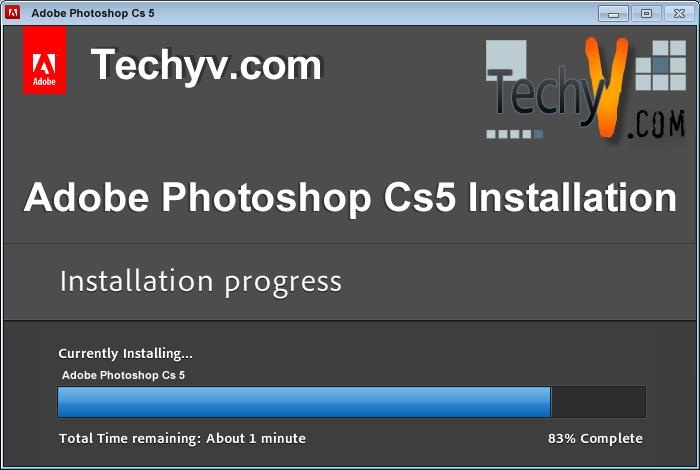
Task: Click the Currently Installing... label
Action: coord(125,354)
